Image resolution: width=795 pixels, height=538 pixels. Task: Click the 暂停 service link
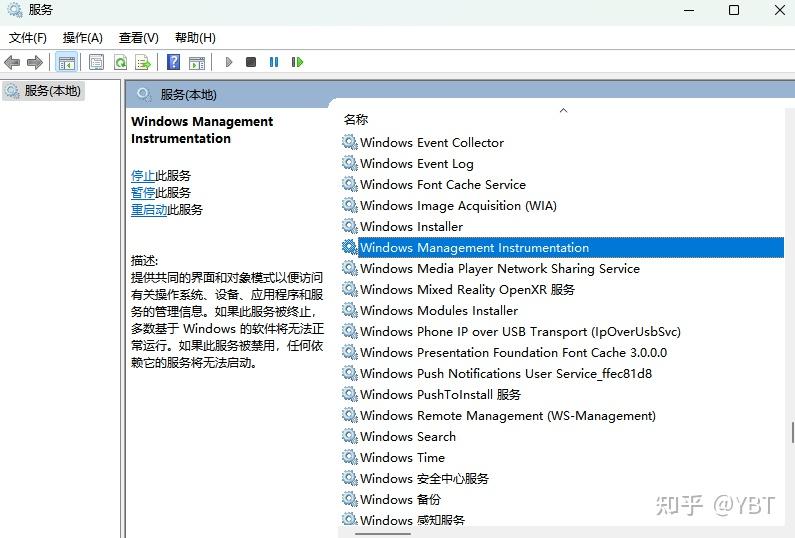coord(143,192)
